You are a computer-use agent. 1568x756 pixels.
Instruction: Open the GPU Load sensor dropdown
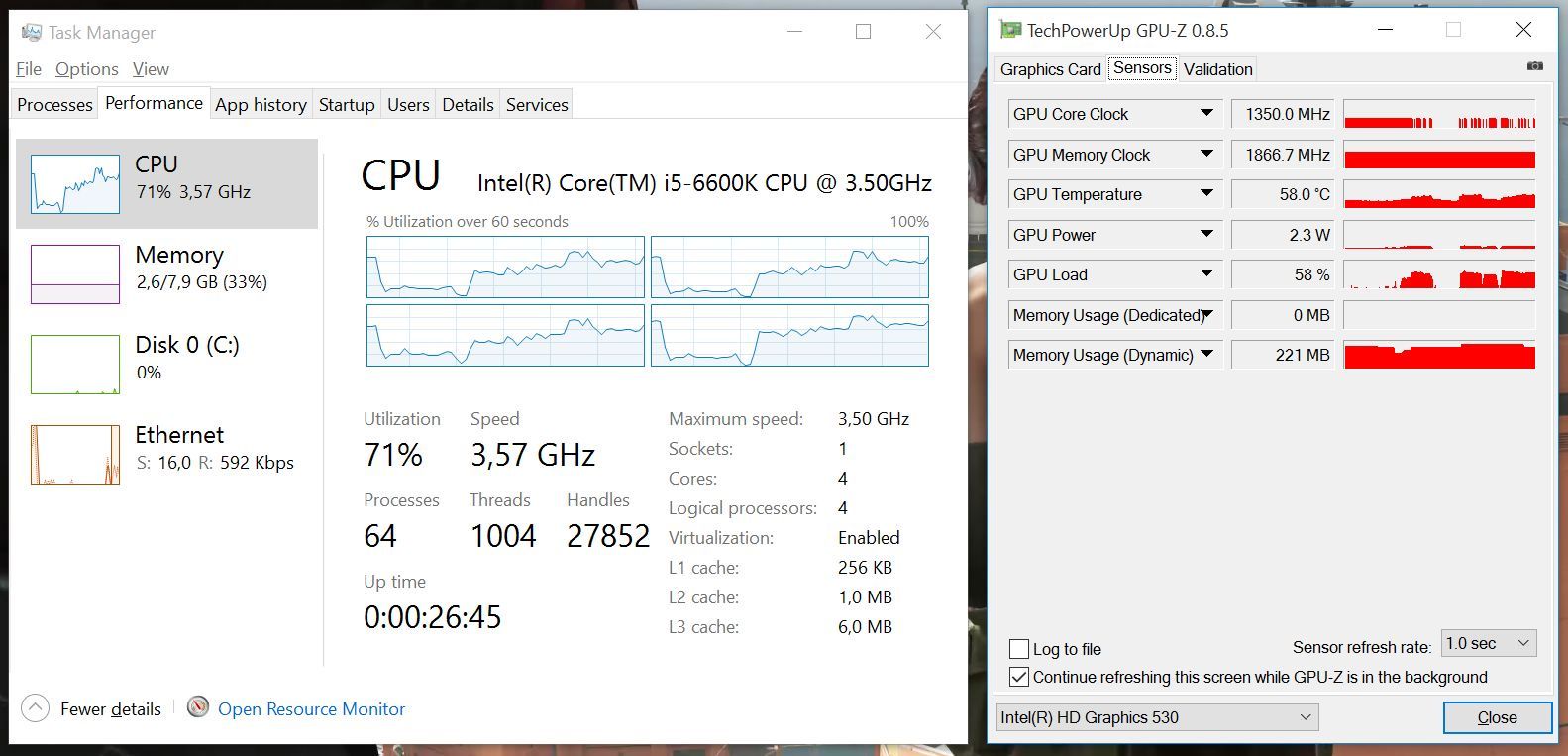[x=1206, y=274]
